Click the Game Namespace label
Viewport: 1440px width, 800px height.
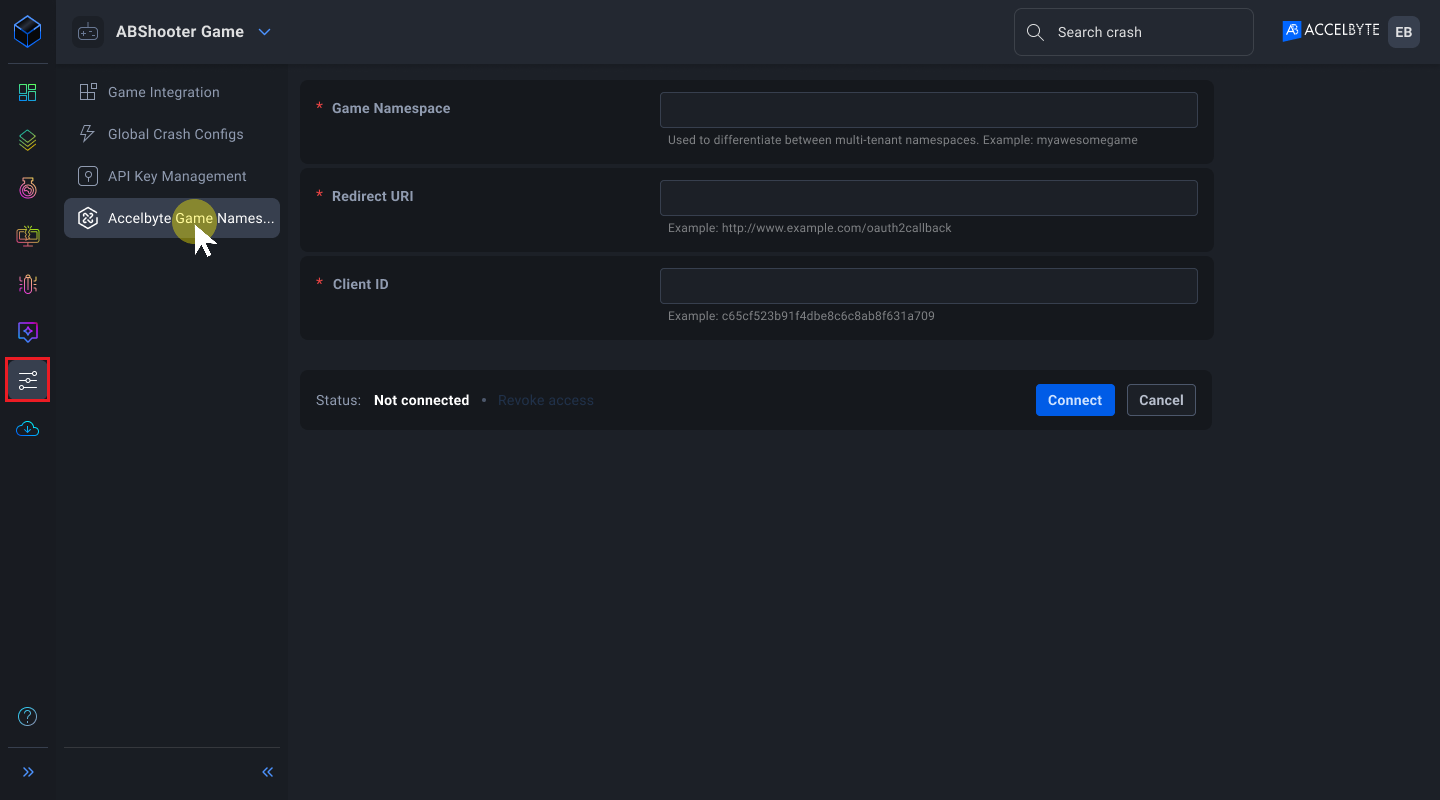(x=391, y=108)
